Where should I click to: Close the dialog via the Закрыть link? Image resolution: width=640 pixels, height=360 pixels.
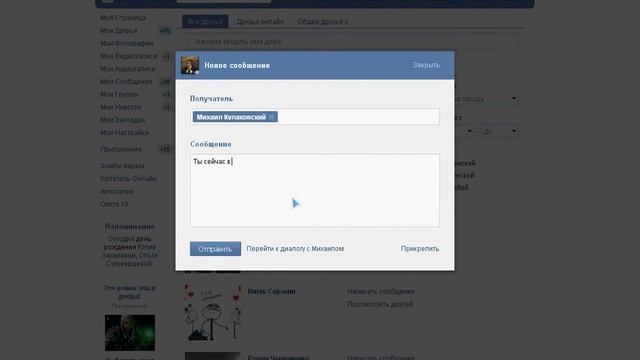click(426, 65)
